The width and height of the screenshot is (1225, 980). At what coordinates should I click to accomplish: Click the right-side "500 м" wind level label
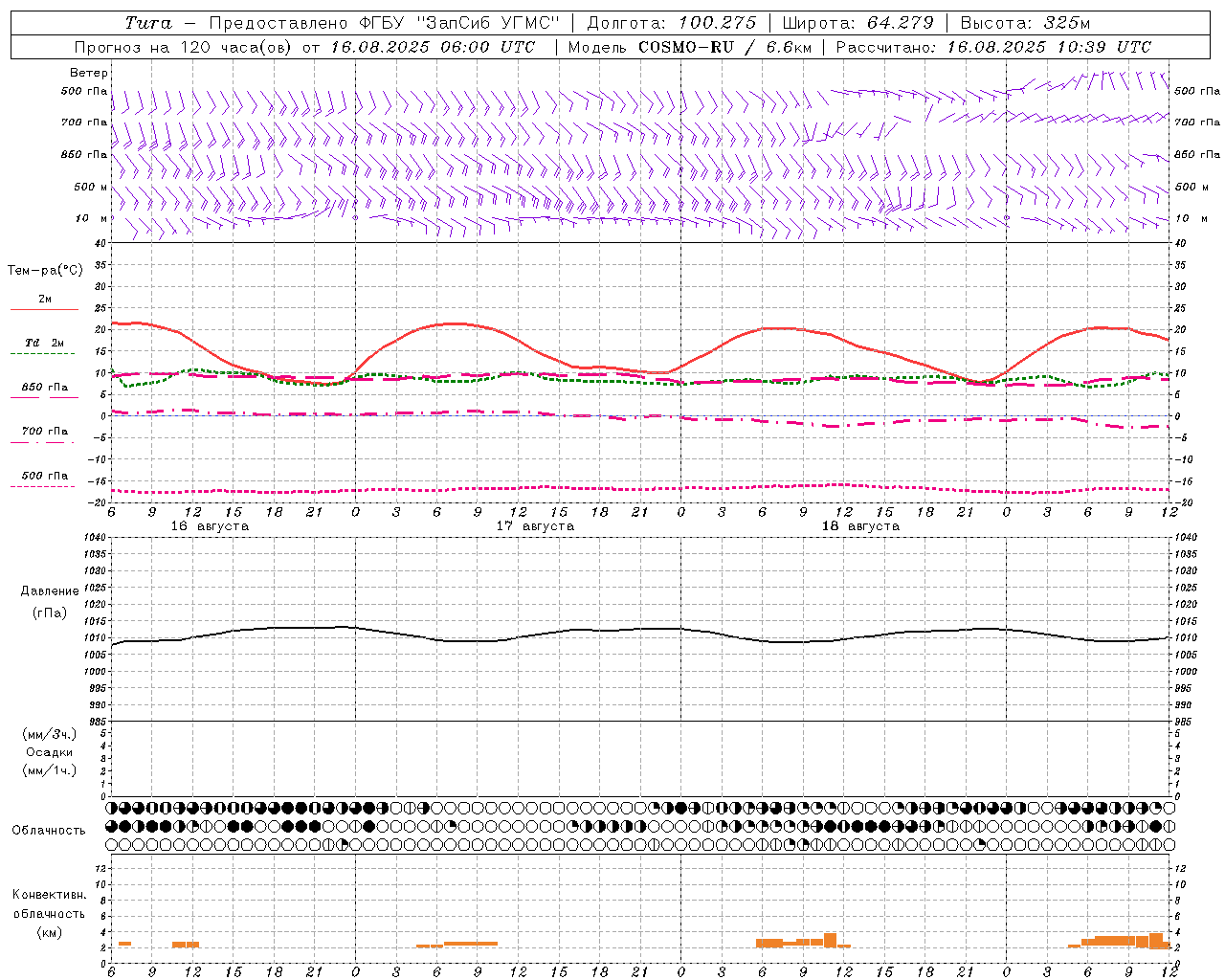pos(1192,187)
